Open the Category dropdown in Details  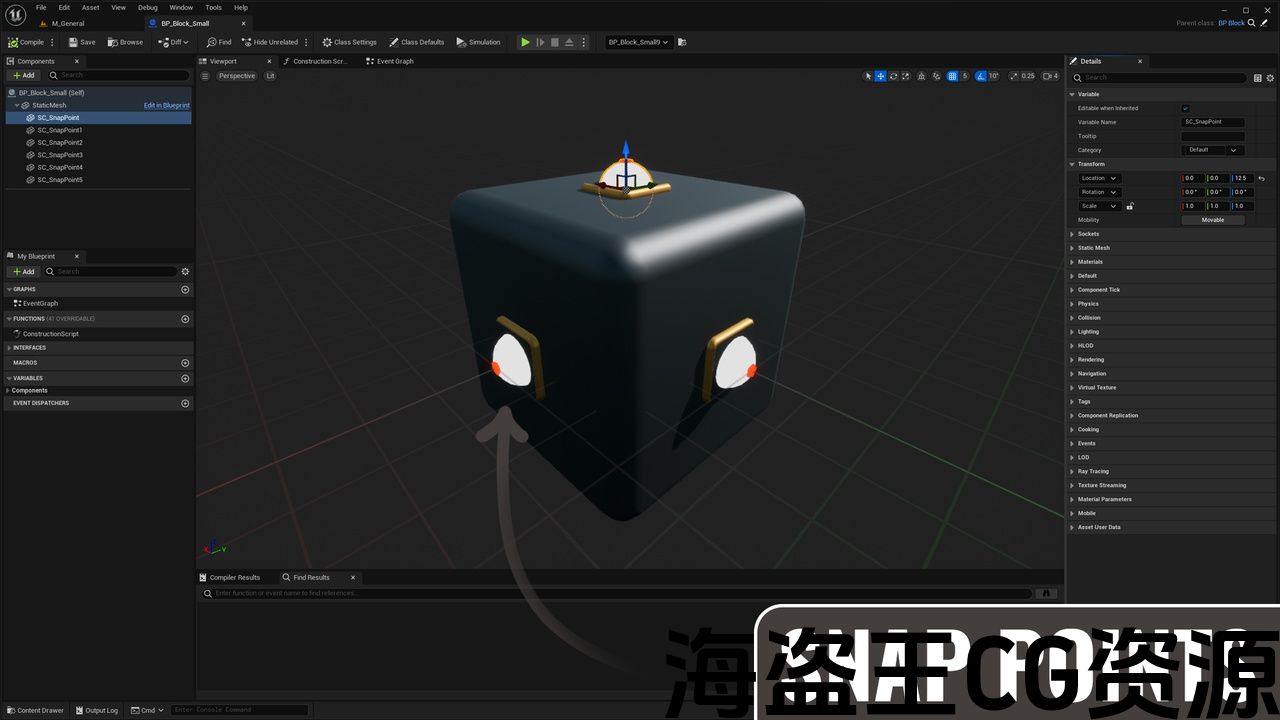[x=1213, y=150]
